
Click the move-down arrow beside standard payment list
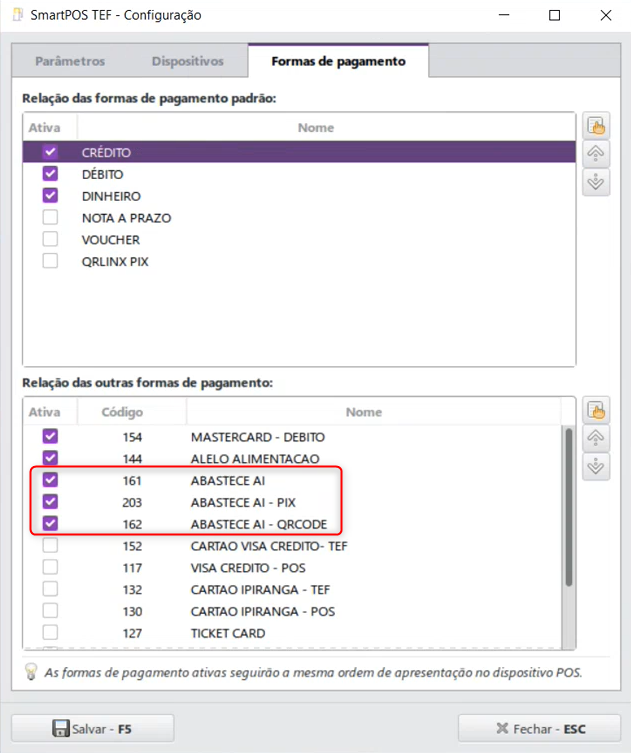pyautogui.click(x=595, y=182)
